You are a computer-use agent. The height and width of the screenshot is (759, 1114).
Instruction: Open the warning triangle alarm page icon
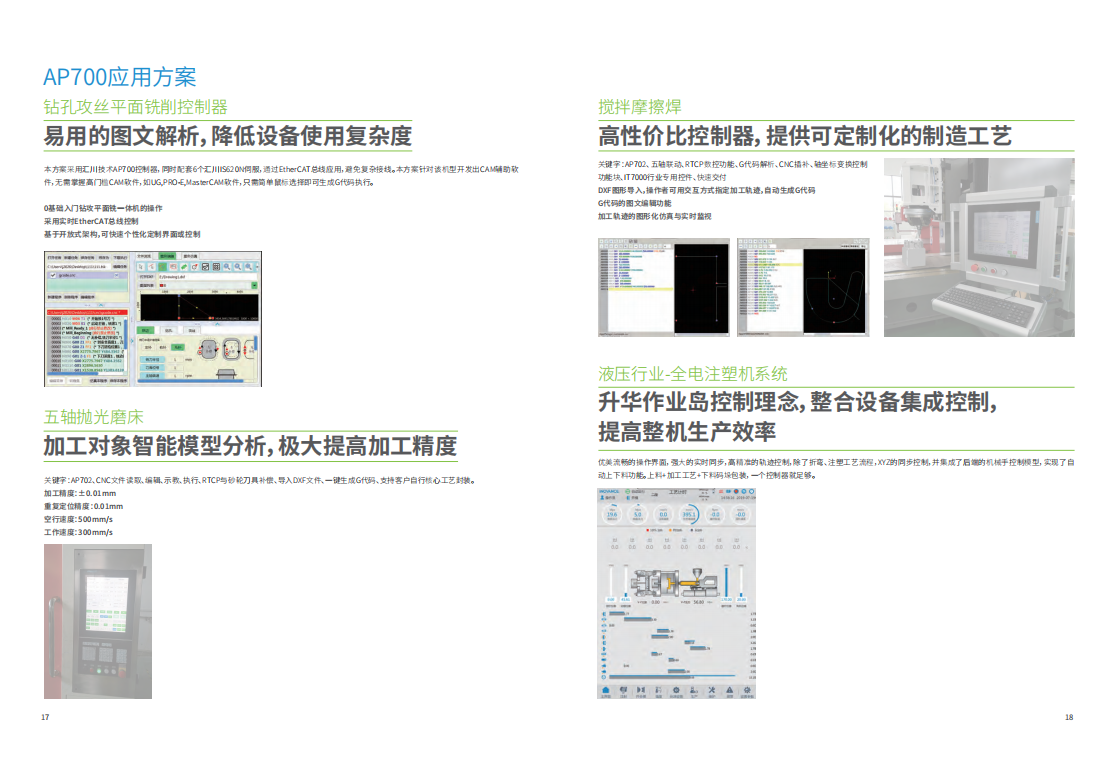point(728,691)
